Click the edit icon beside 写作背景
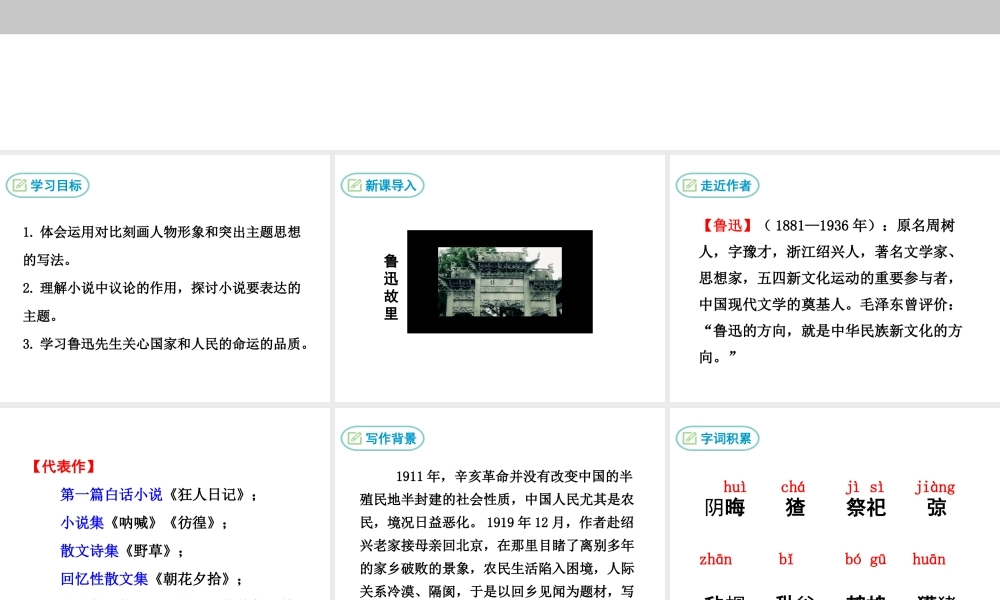The image size is (1000, 600). point(354,439)
